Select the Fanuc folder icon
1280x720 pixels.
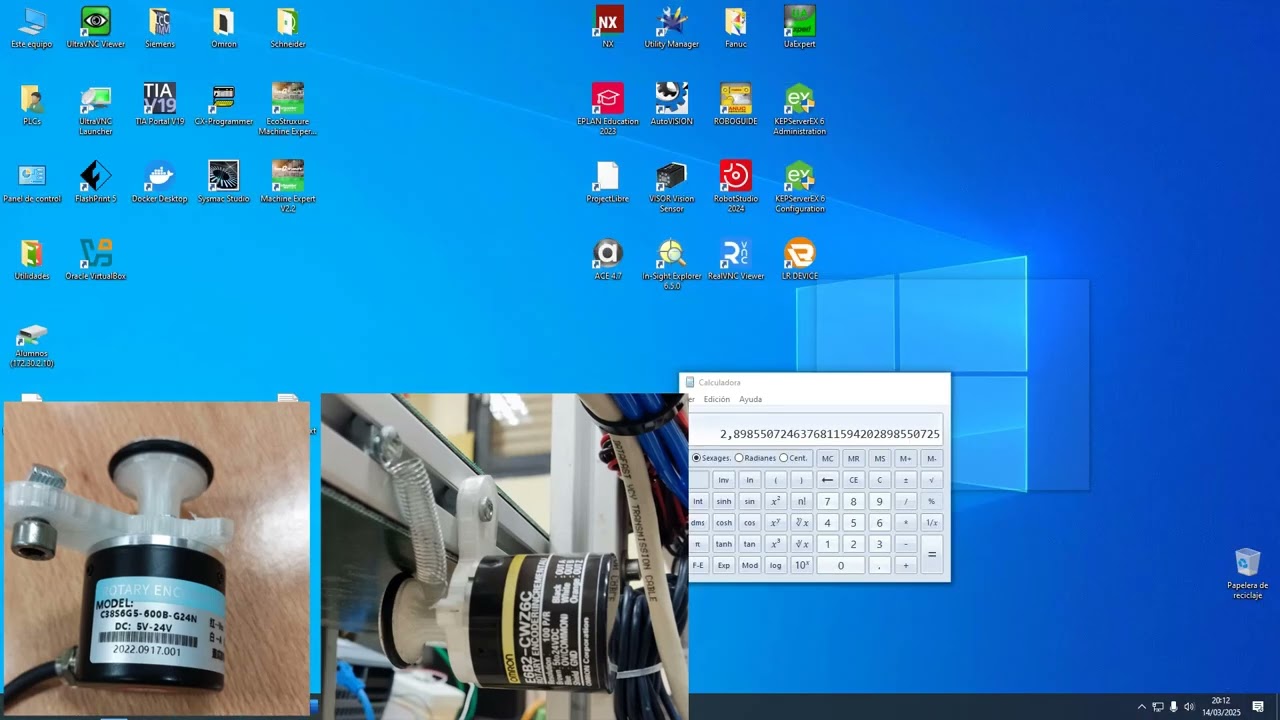coord(736,27)
